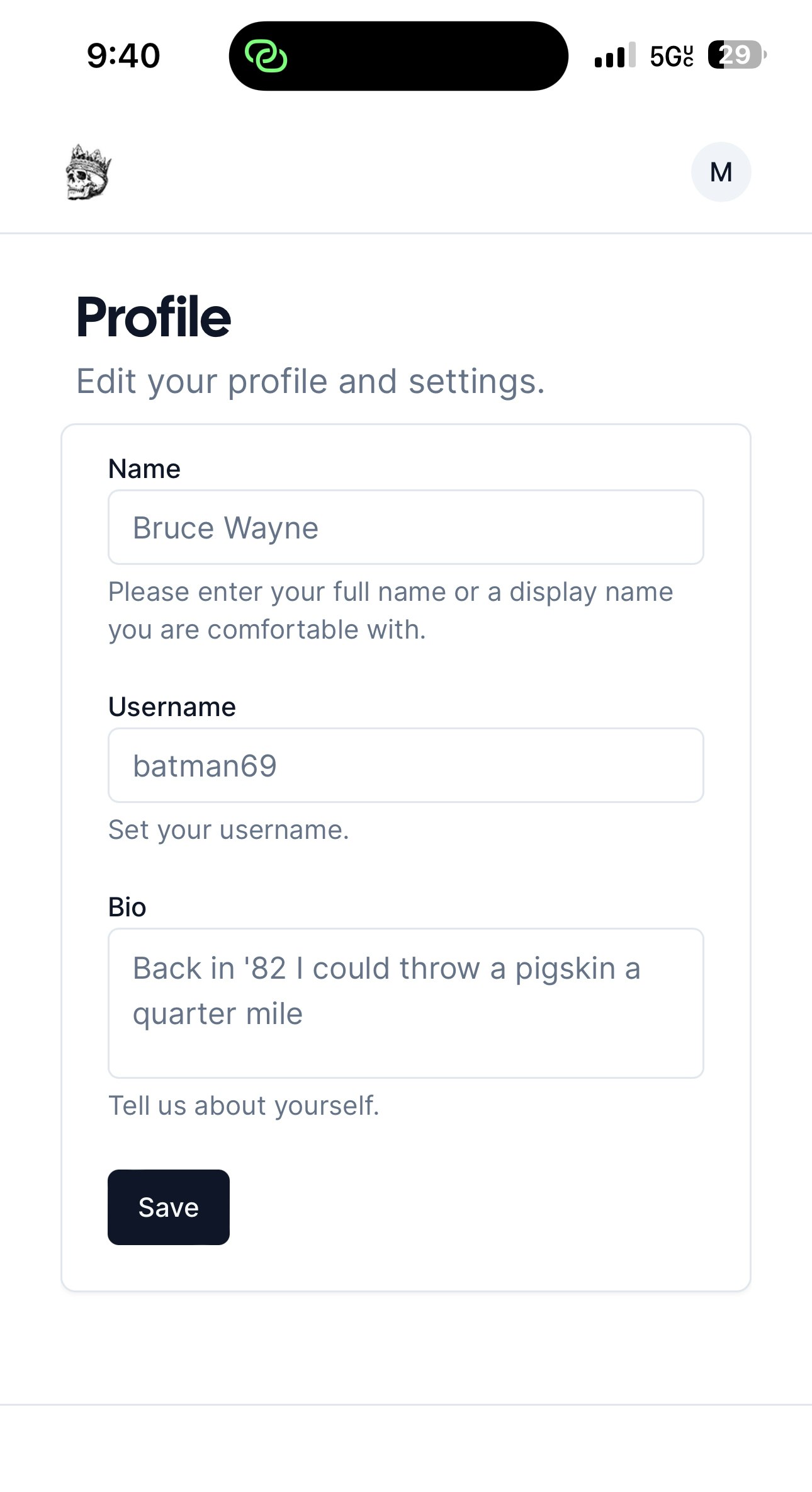The height and width of the screenshot is (1492, 812).
Task: Tap the 'Set your username.' helper text
Action: (x=228, y=830)
